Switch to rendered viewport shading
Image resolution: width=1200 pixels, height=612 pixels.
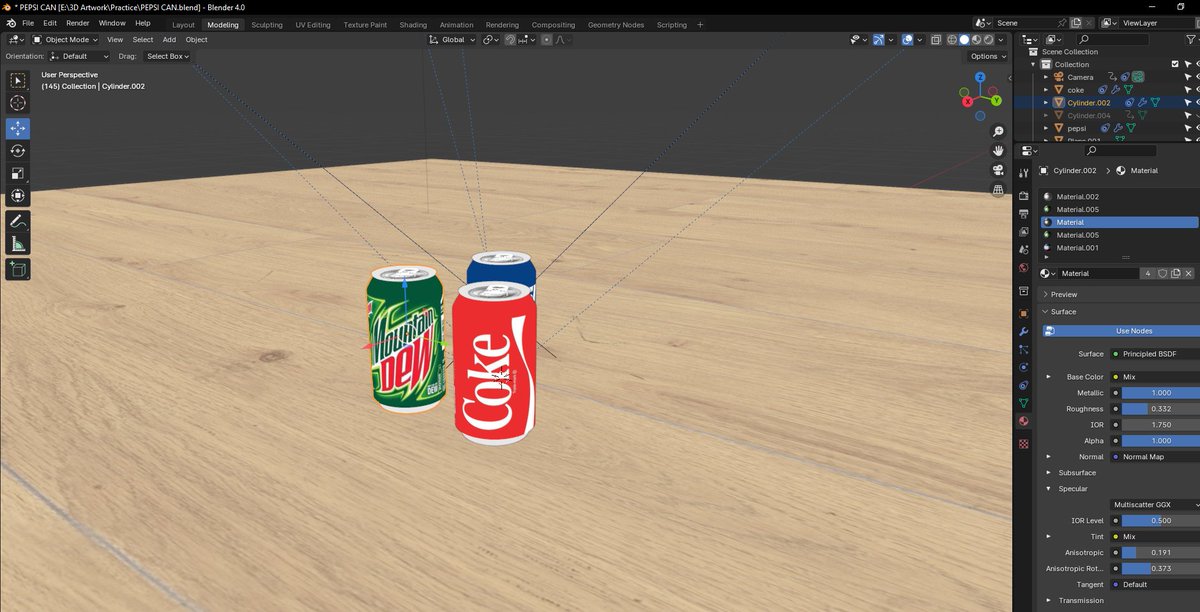(988, 40)
